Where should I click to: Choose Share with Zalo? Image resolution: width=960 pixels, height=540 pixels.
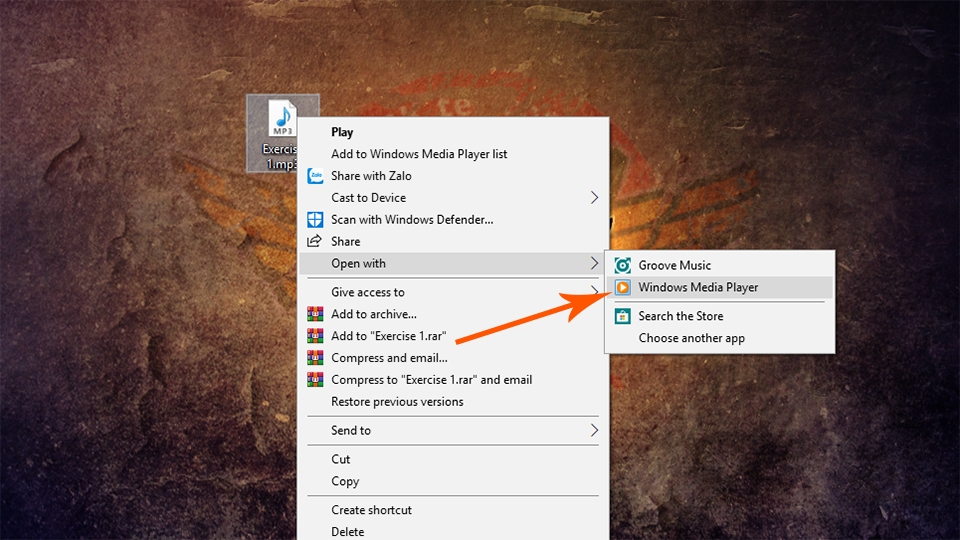click(x=453, y=176)
